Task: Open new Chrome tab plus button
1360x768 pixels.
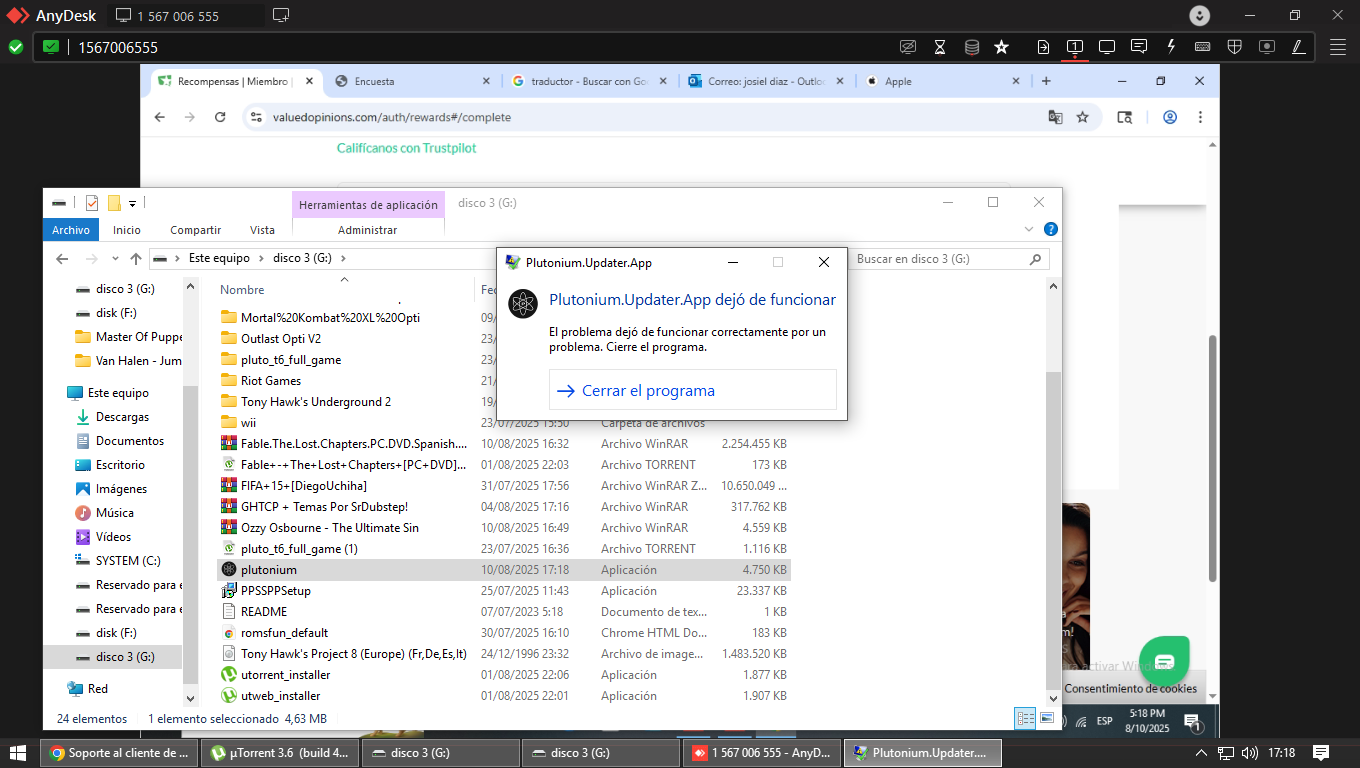Action: [1046, 81]
